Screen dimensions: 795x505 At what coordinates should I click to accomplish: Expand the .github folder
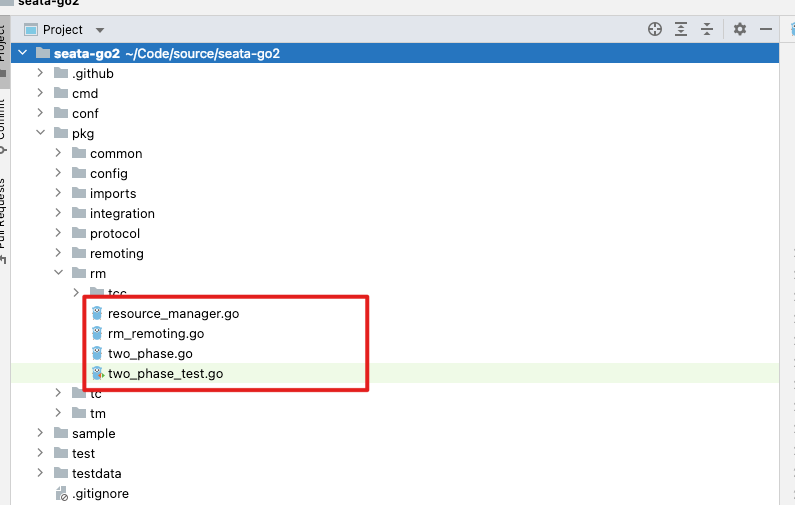point(40,73)
